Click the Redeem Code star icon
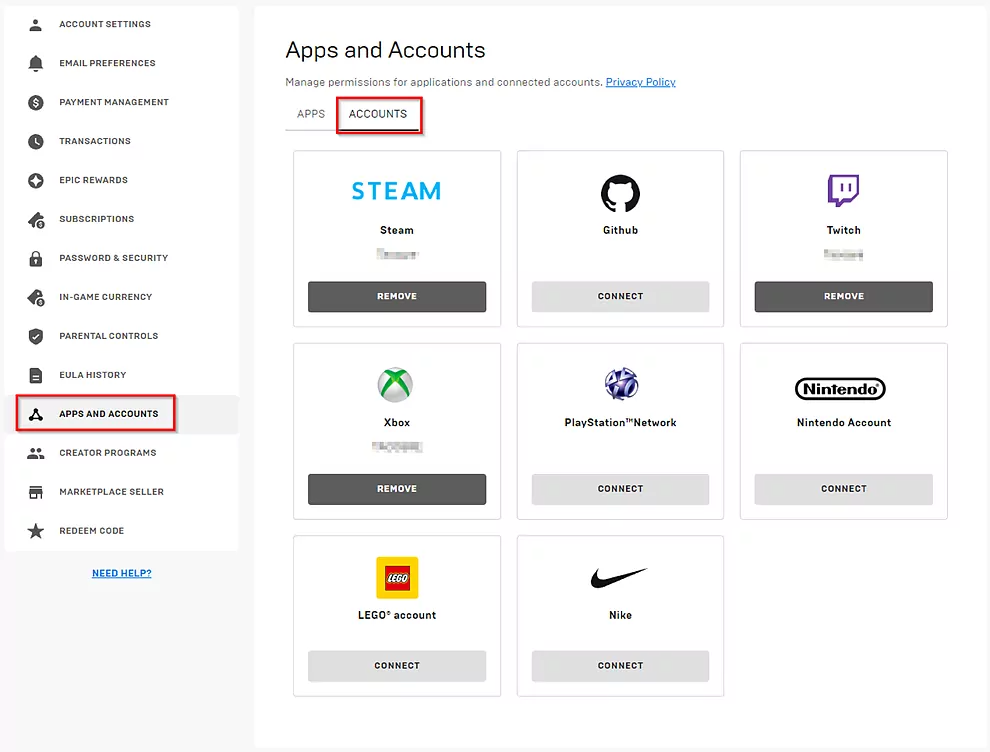This screenshot has width=990, height=752. click(x=36, y=531)
